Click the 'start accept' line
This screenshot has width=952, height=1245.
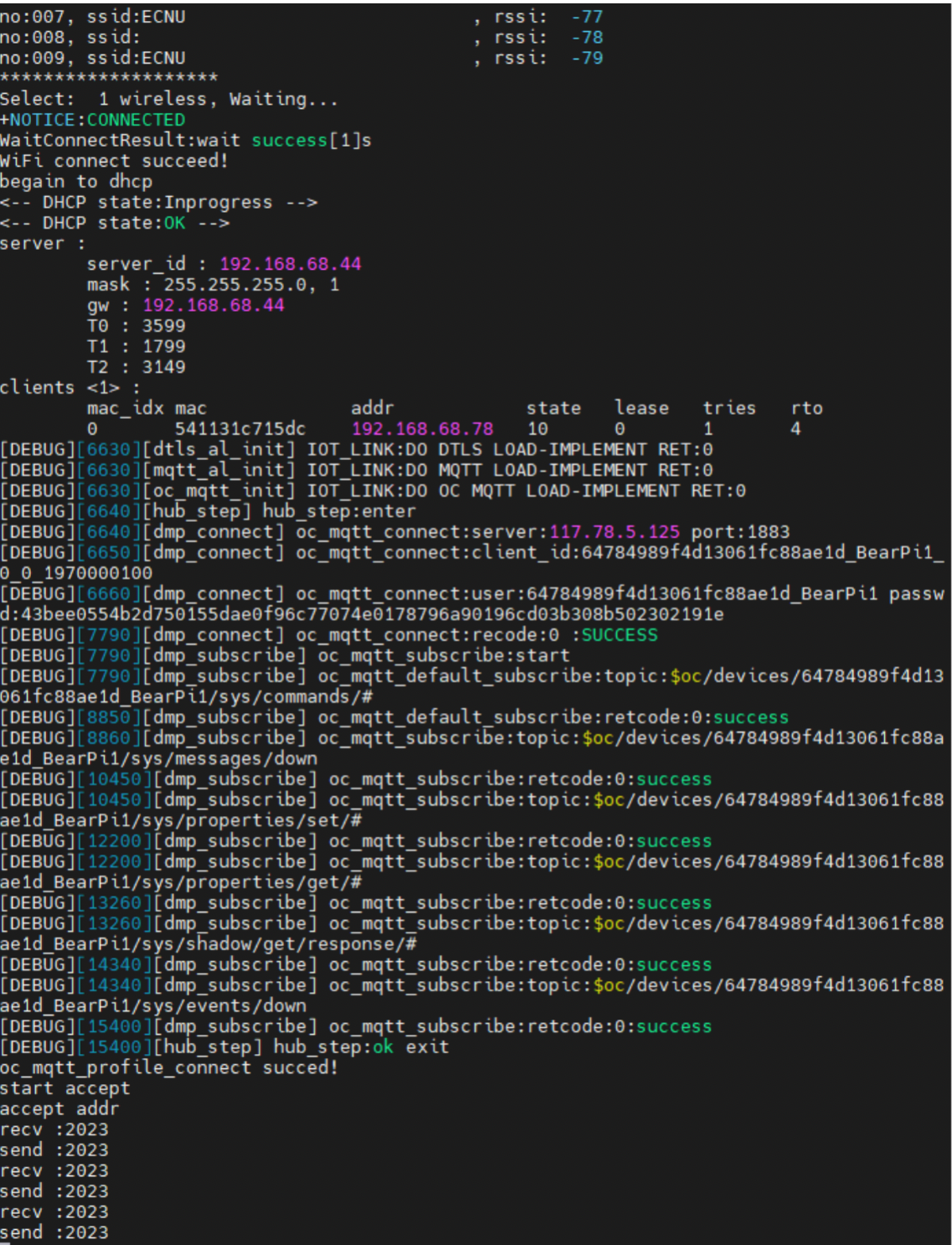65,1088
